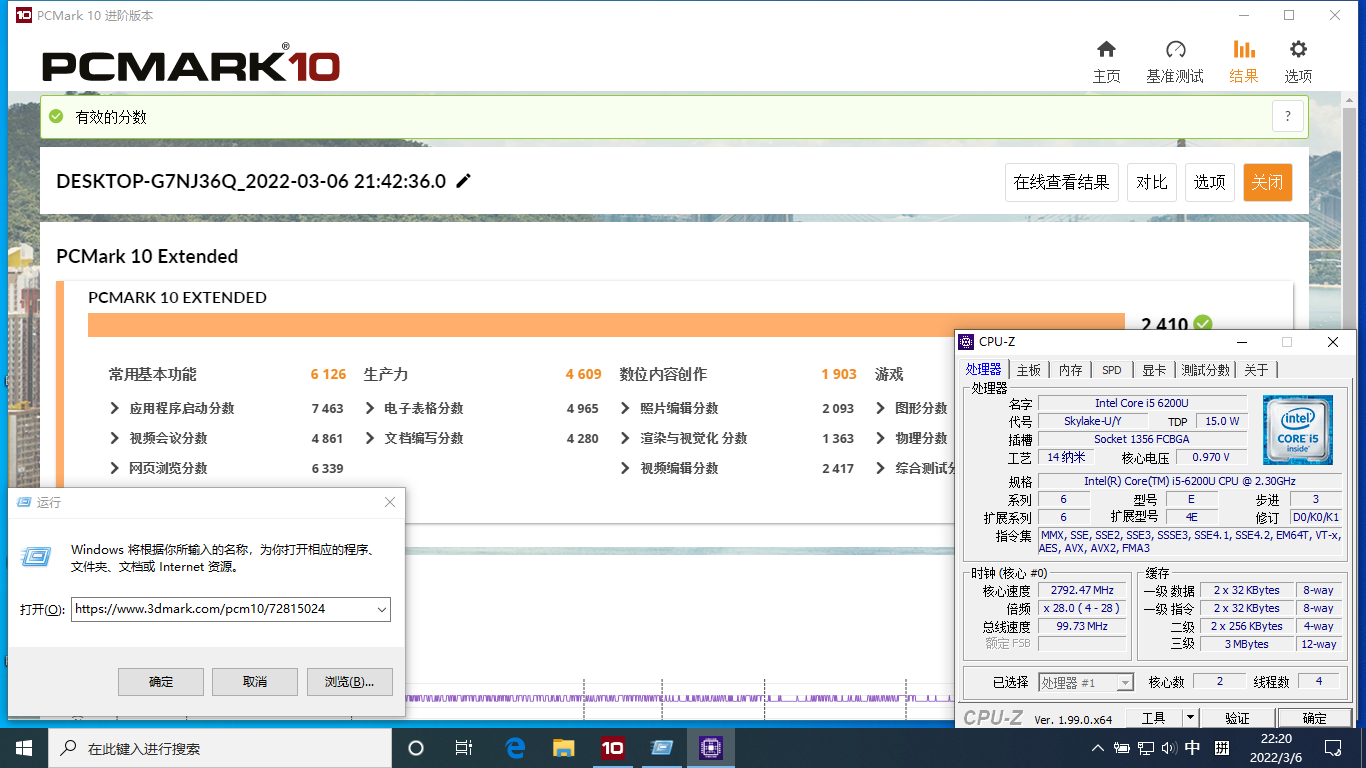Click the orange 关闭 button
Image resolution: width=1366 pixels, height=768 pixels.
click(x=1267, y=182)
